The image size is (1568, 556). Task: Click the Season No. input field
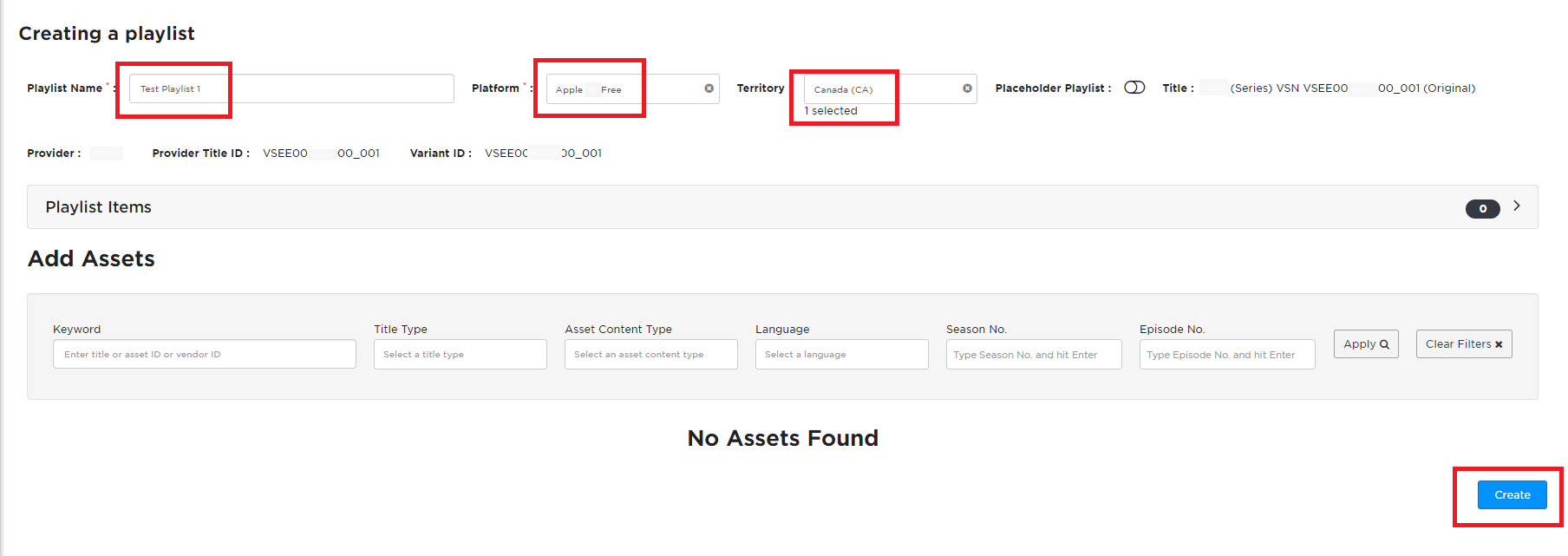[1034, 354]
